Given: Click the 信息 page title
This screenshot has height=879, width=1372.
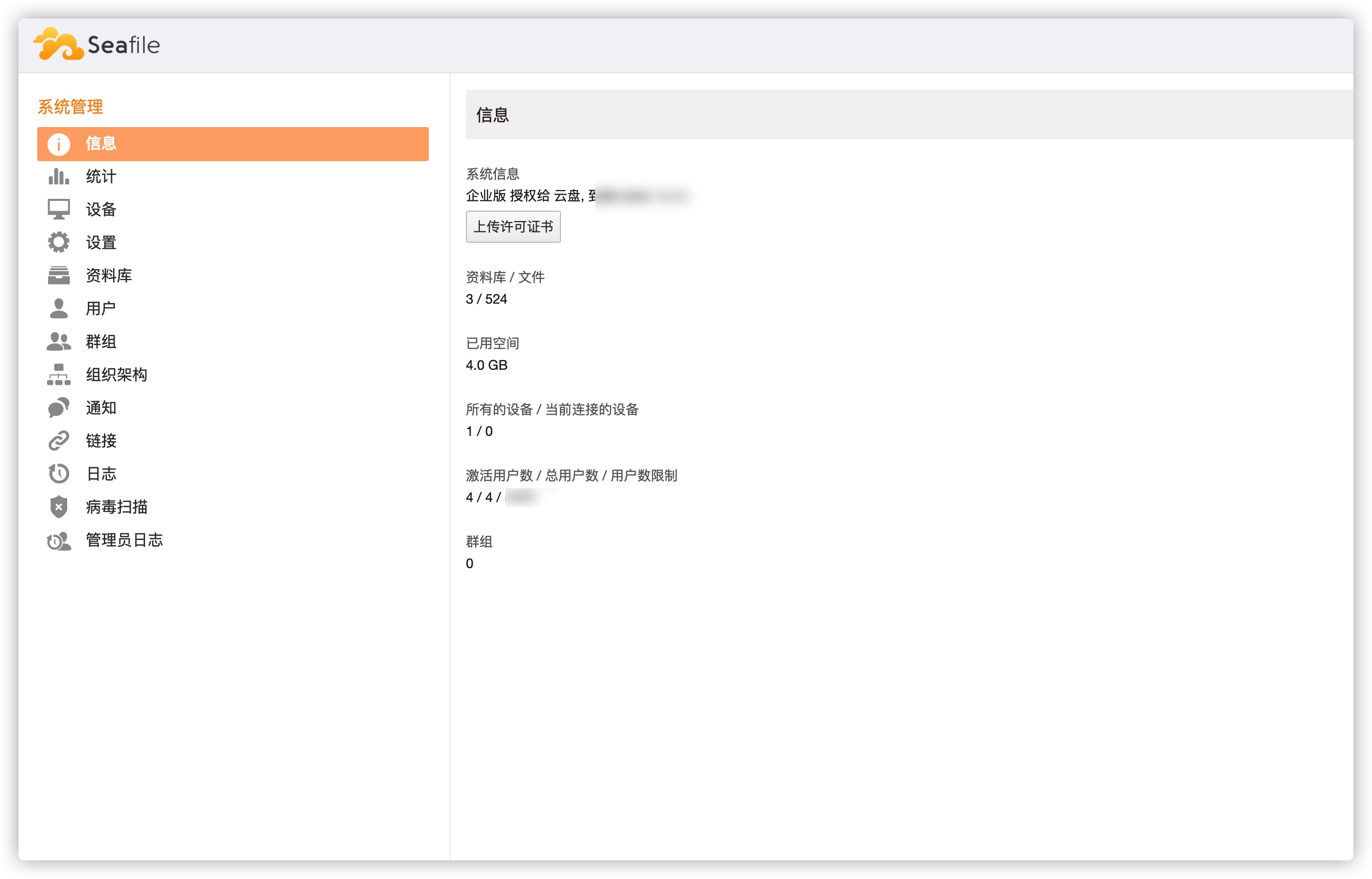Looking at the screenshot, I should point(493,115).
